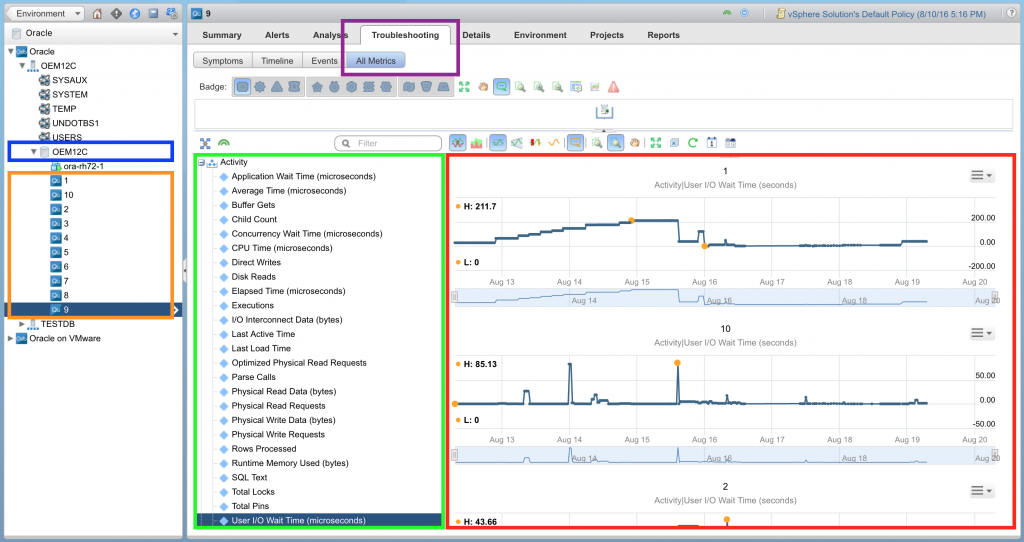Viewport: 1024px width, 542px height.
Task: Toggle the rounded-square Health badge
Action: tap(242, 87)
